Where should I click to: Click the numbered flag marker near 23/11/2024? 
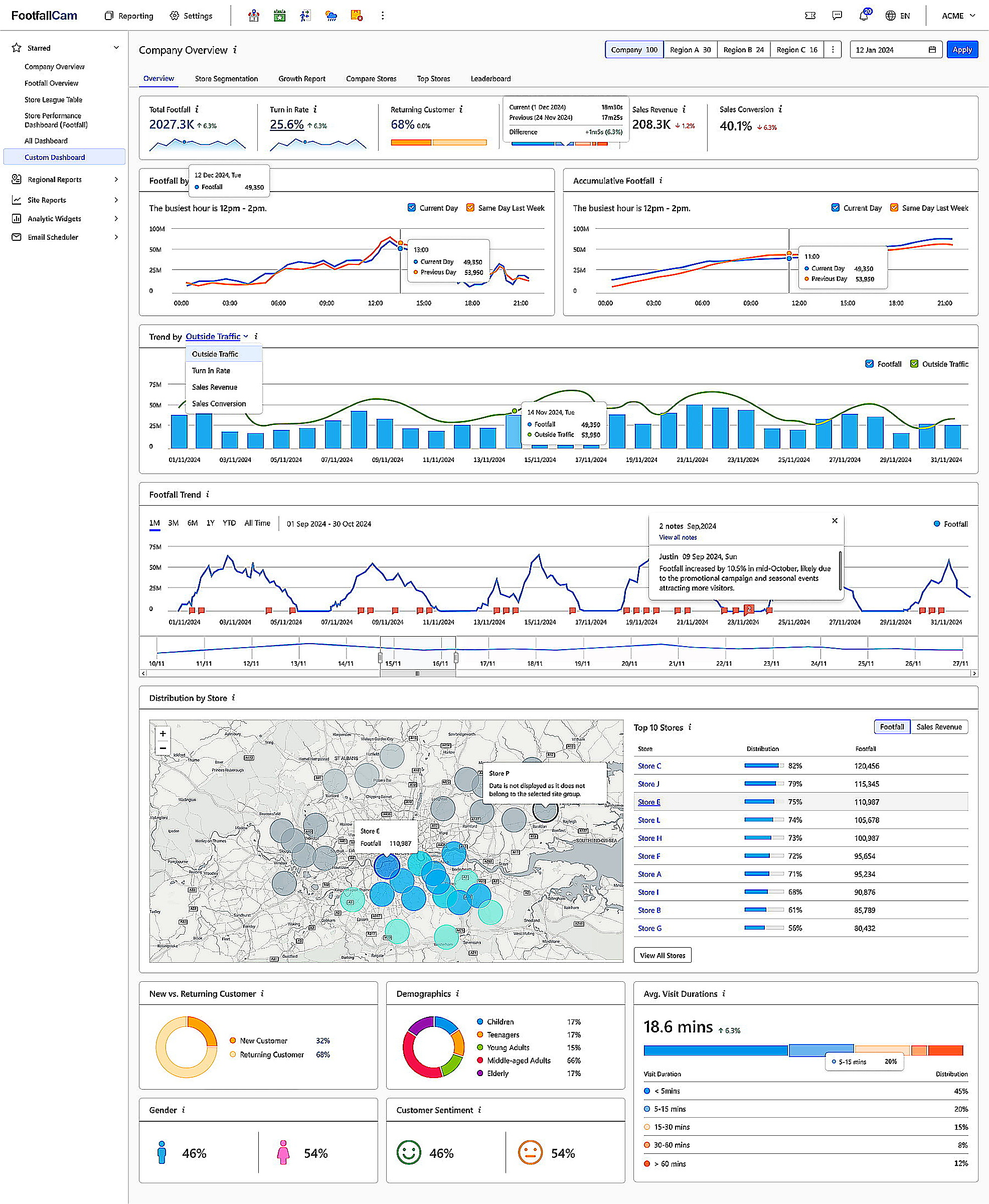749,610
